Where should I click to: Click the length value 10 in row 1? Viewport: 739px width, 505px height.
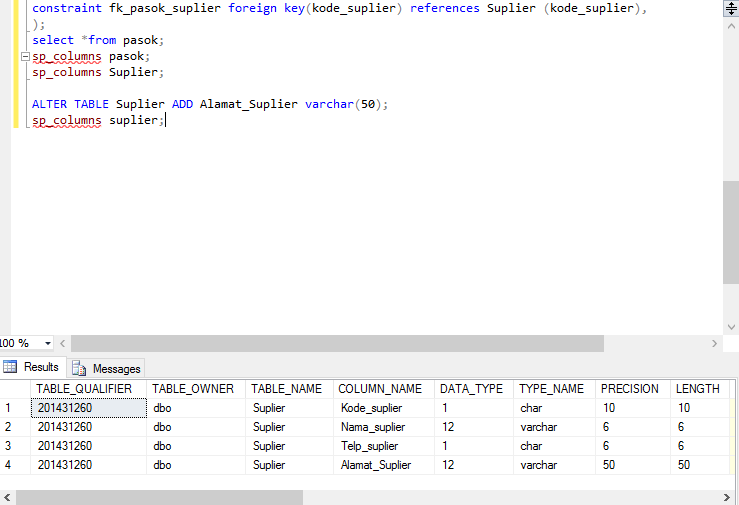click(x=700, y=408)
